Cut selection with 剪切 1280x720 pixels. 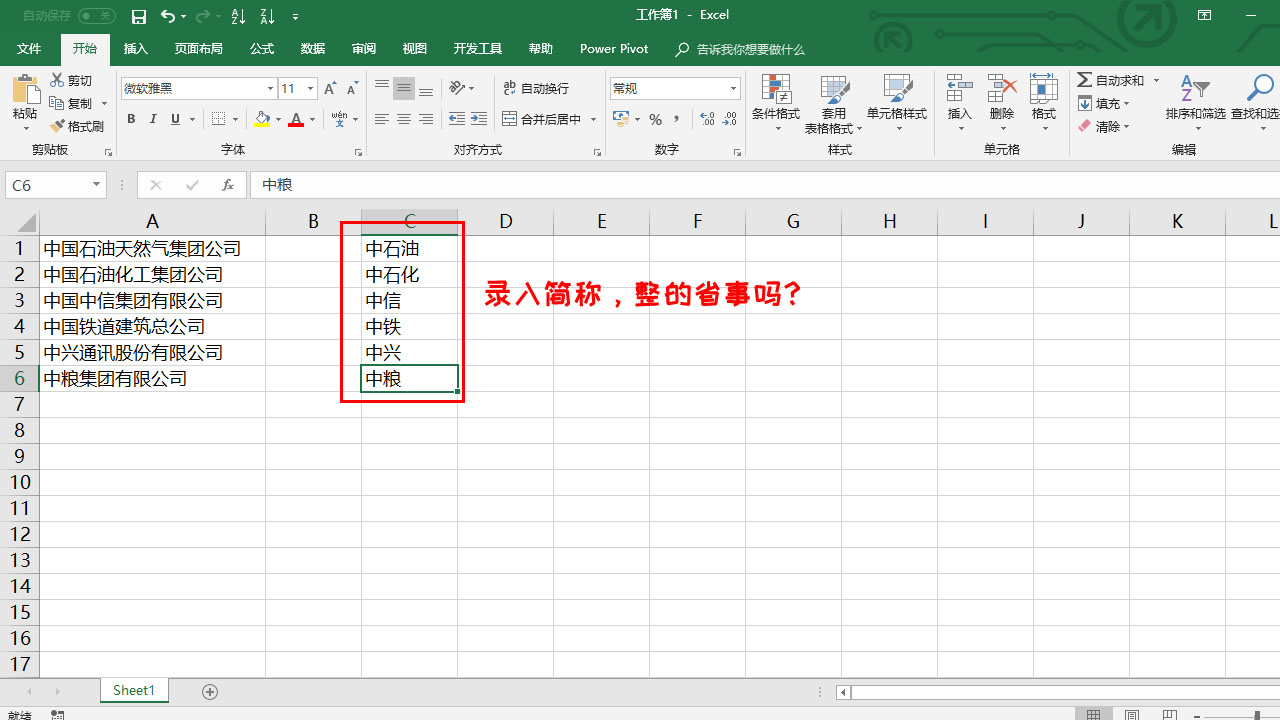[x=71, y=80]
